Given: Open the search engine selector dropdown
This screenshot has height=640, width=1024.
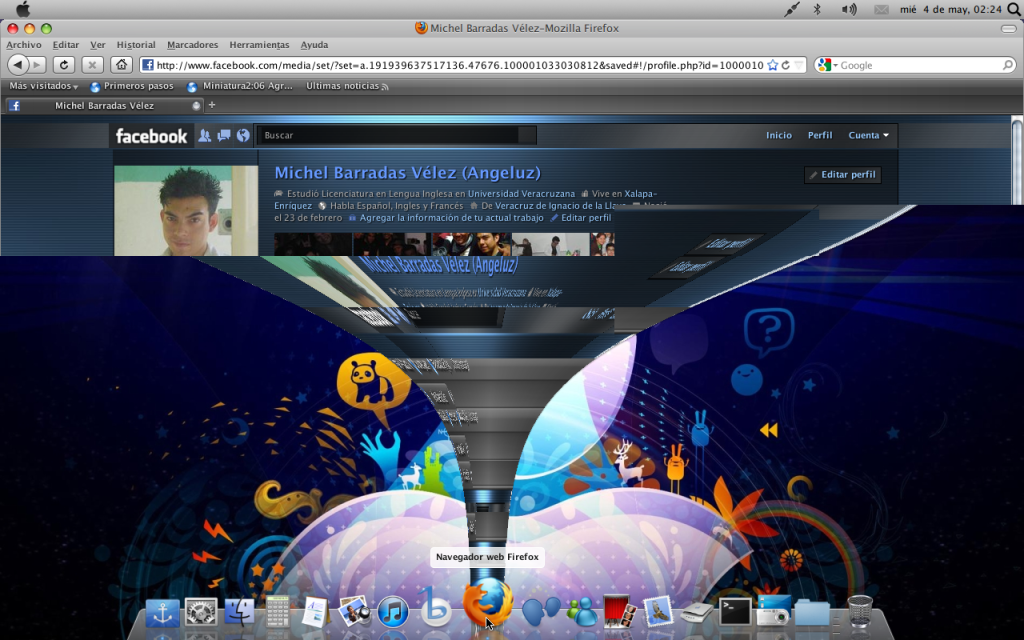Looking at the screenshot, I should [x=827, y=65].
